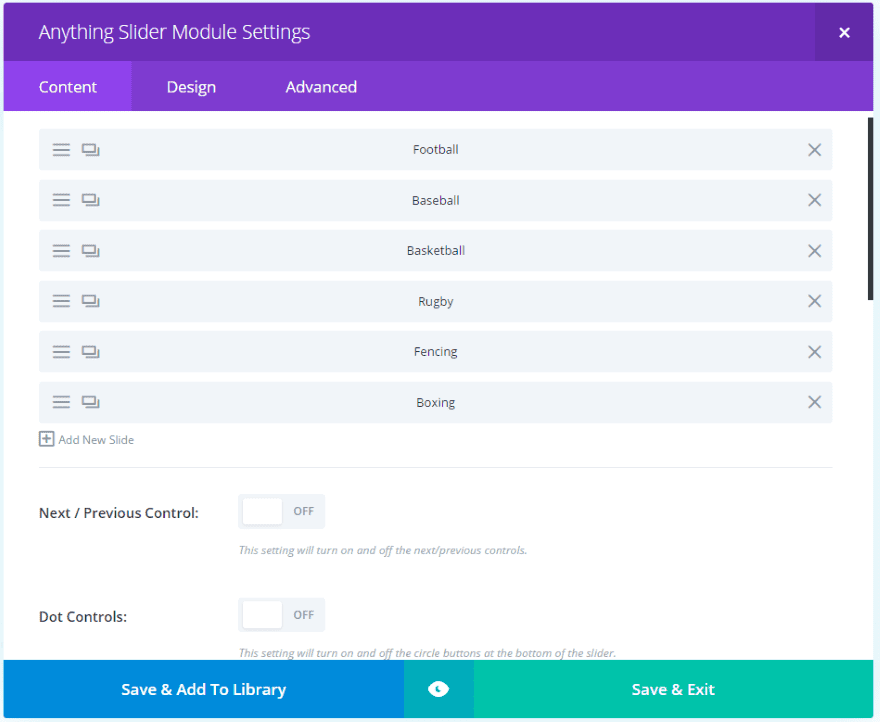Clone the Fencing slide

point(91,352)
